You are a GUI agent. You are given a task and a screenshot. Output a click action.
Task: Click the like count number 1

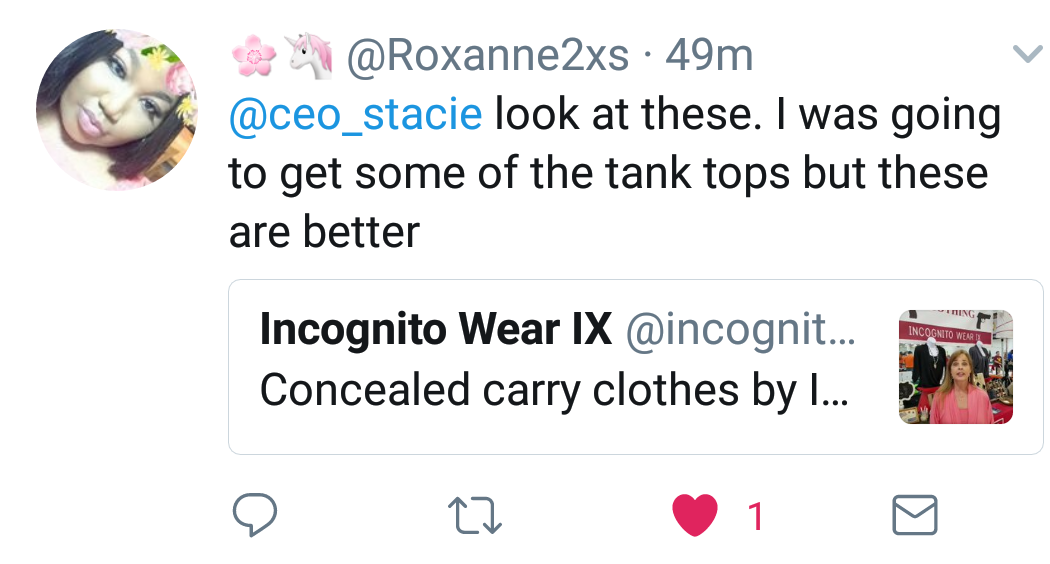pos(755,516)
